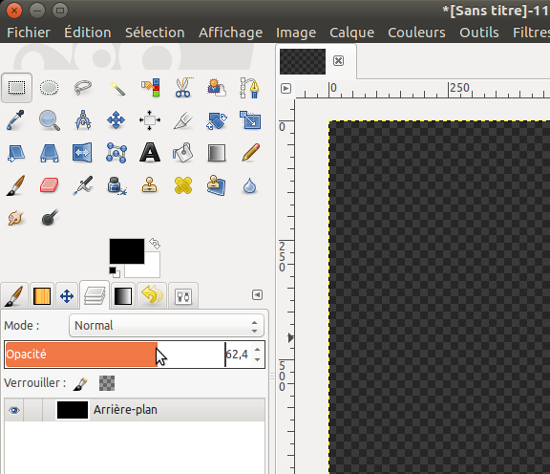Select the Zoom magnifier tool

coord(49,120)
